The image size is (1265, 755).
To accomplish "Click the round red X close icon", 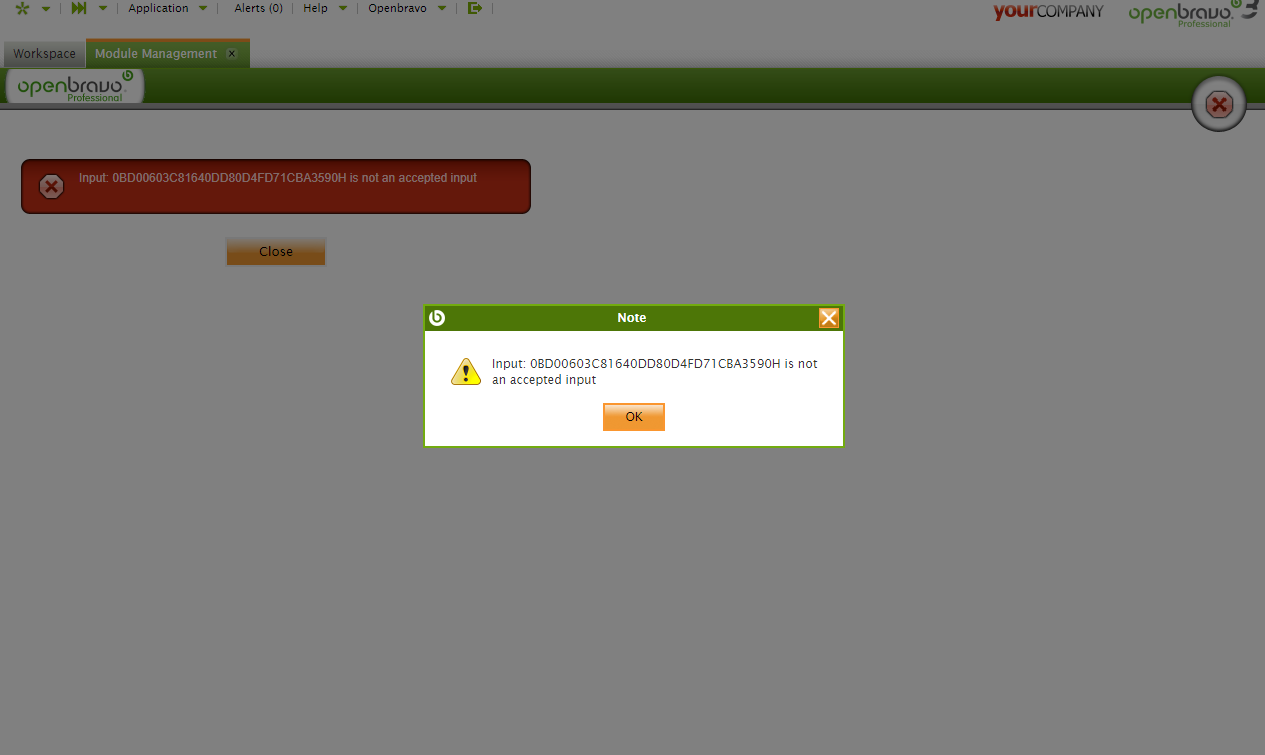I will [x=1219, y=104].
